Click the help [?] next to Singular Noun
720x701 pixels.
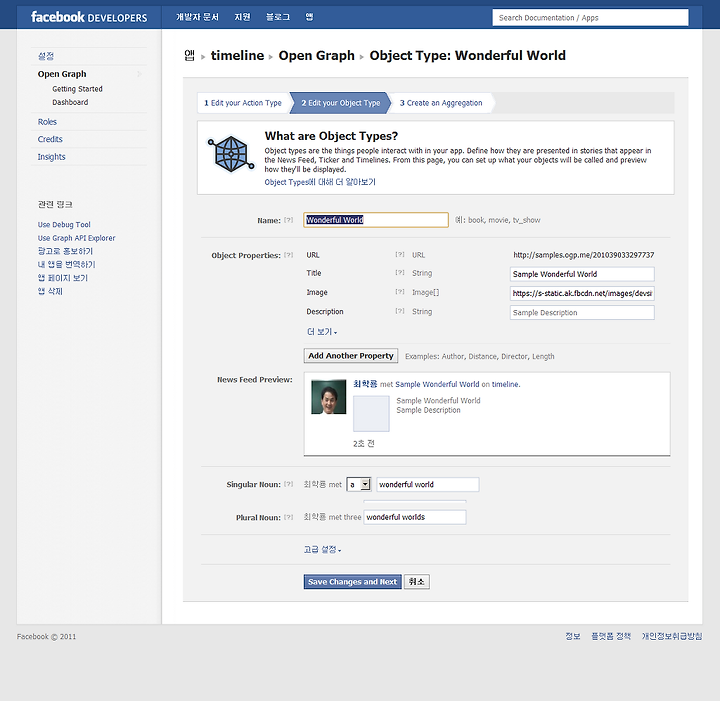point(288,484)
